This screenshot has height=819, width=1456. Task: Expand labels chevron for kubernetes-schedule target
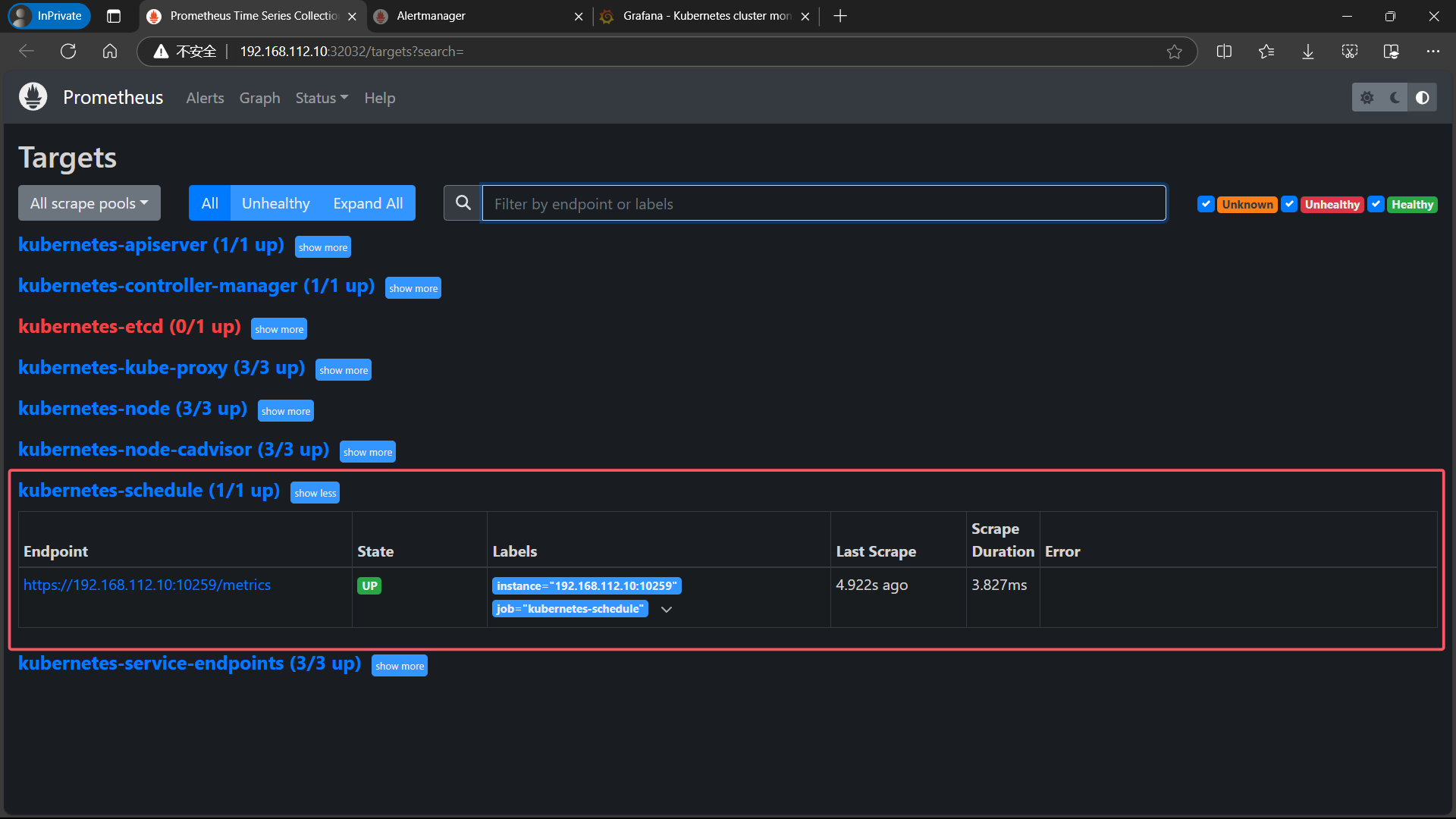(x=667, y=610)
